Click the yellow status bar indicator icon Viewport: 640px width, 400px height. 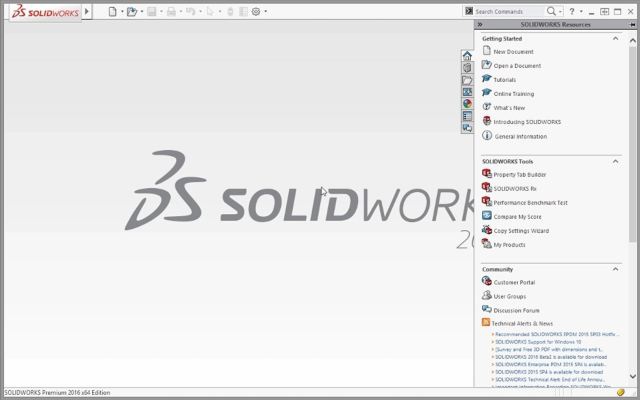point(621,393)
